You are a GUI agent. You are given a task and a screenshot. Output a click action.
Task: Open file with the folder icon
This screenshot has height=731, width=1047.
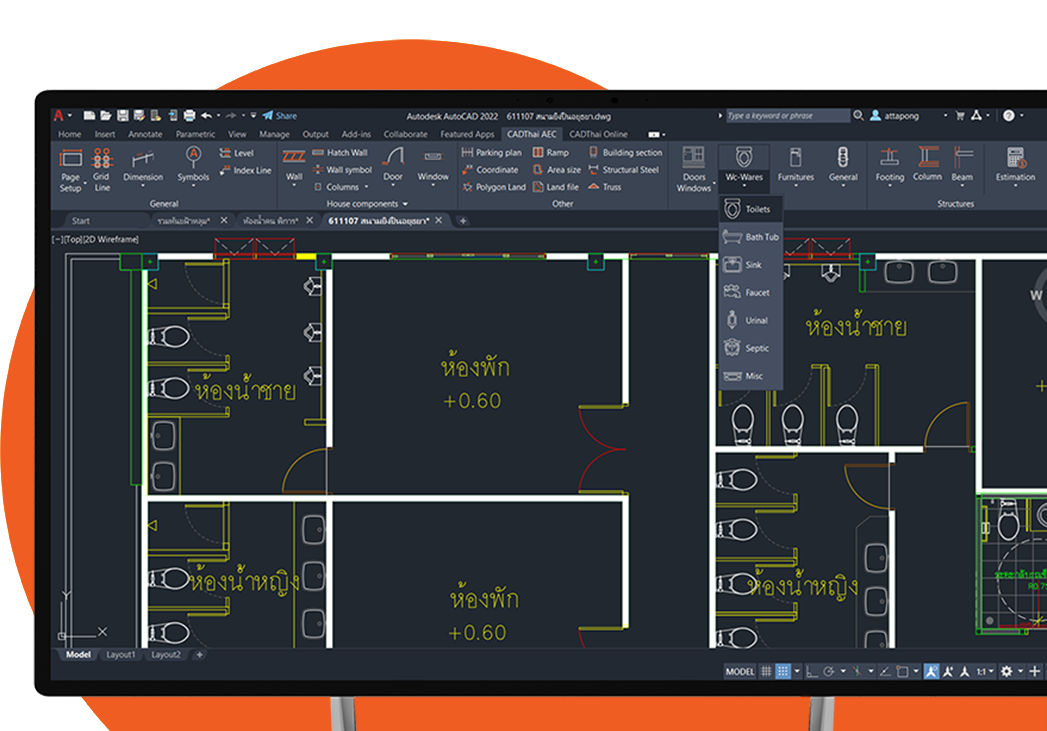106,115
